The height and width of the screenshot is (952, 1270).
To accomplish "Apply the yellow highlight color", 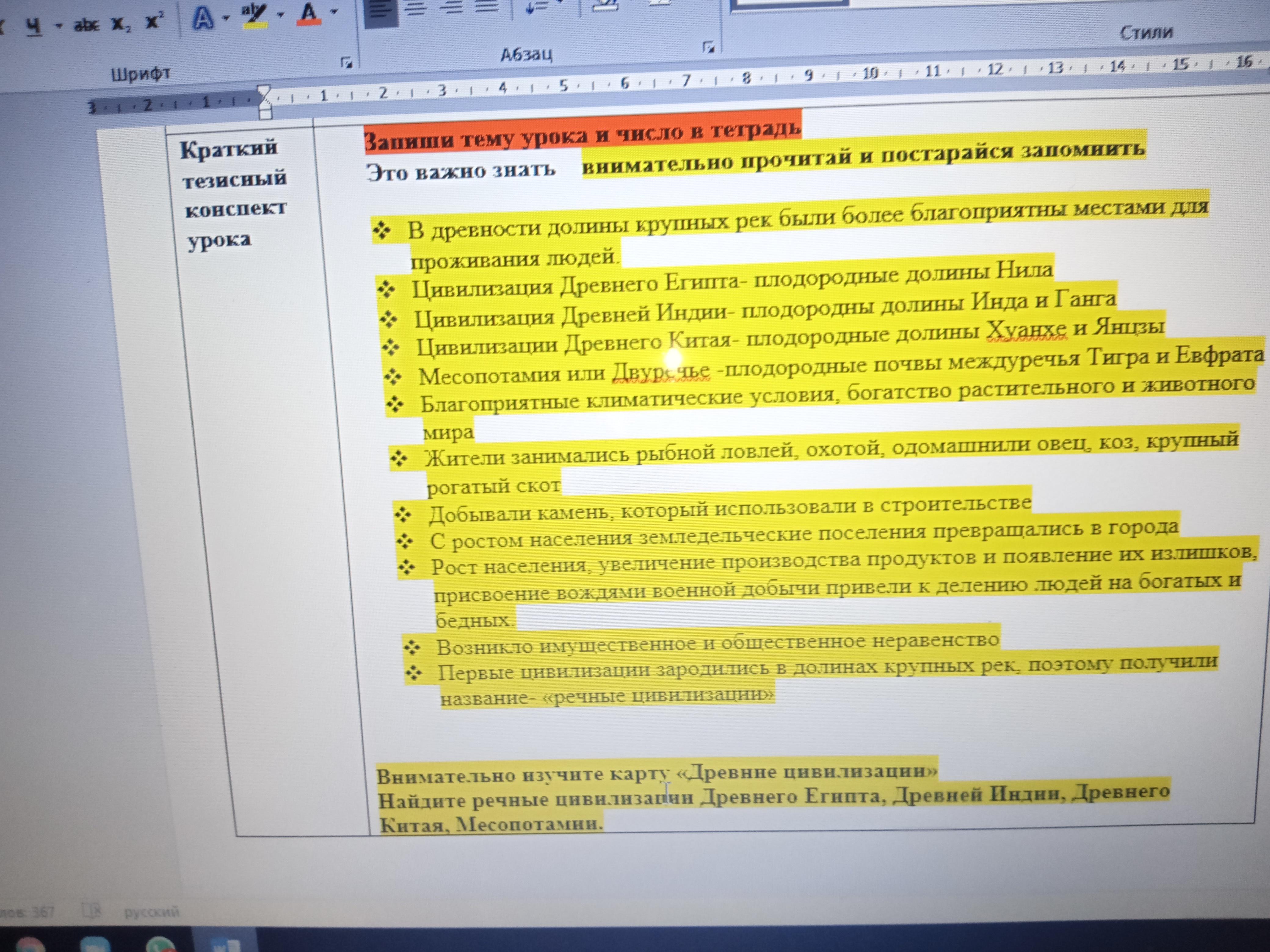I will tap(254, 16).
